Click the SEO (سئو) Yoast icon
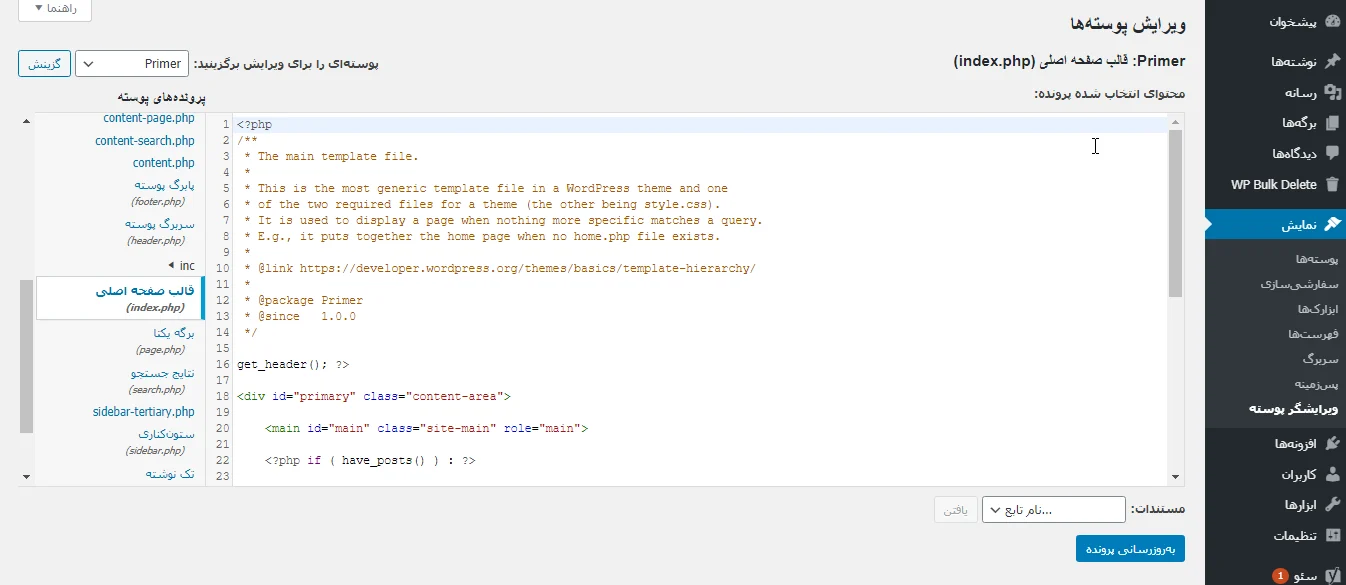The image size is (1346, 585). coord(1331,576)
